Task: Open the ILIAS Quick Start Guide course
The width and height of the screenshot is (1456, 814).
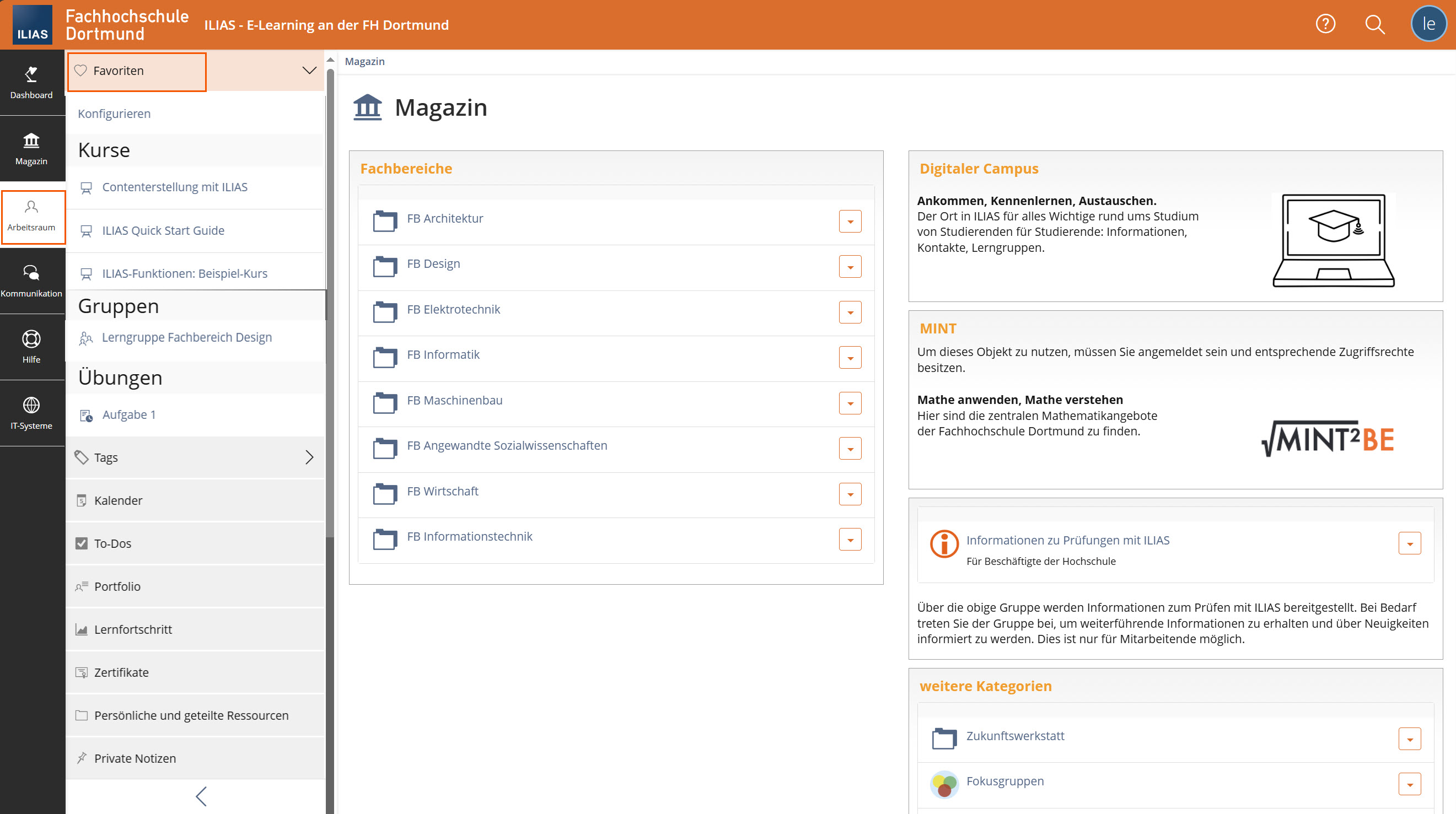Action: point(163,230)
